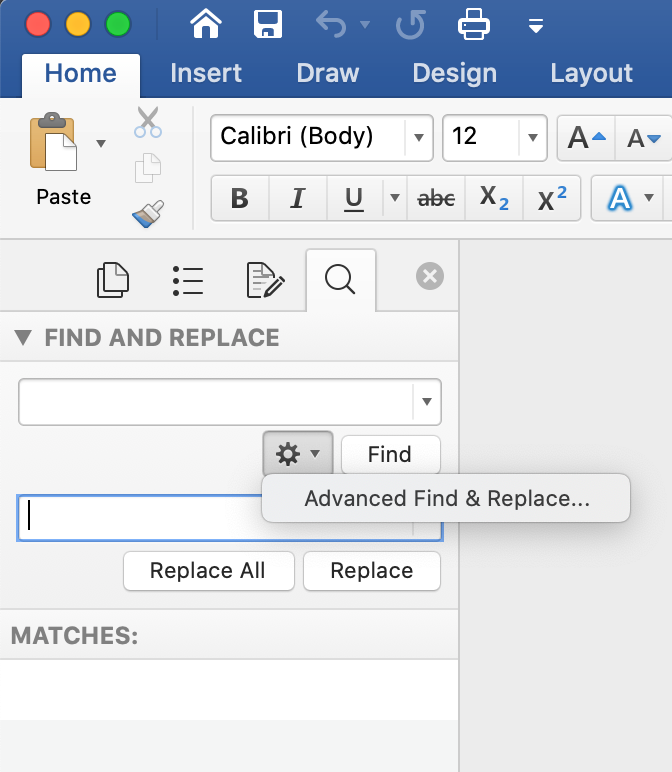
Task: Show Reviewing pane in sidebar
Action: tap(265, 280)
